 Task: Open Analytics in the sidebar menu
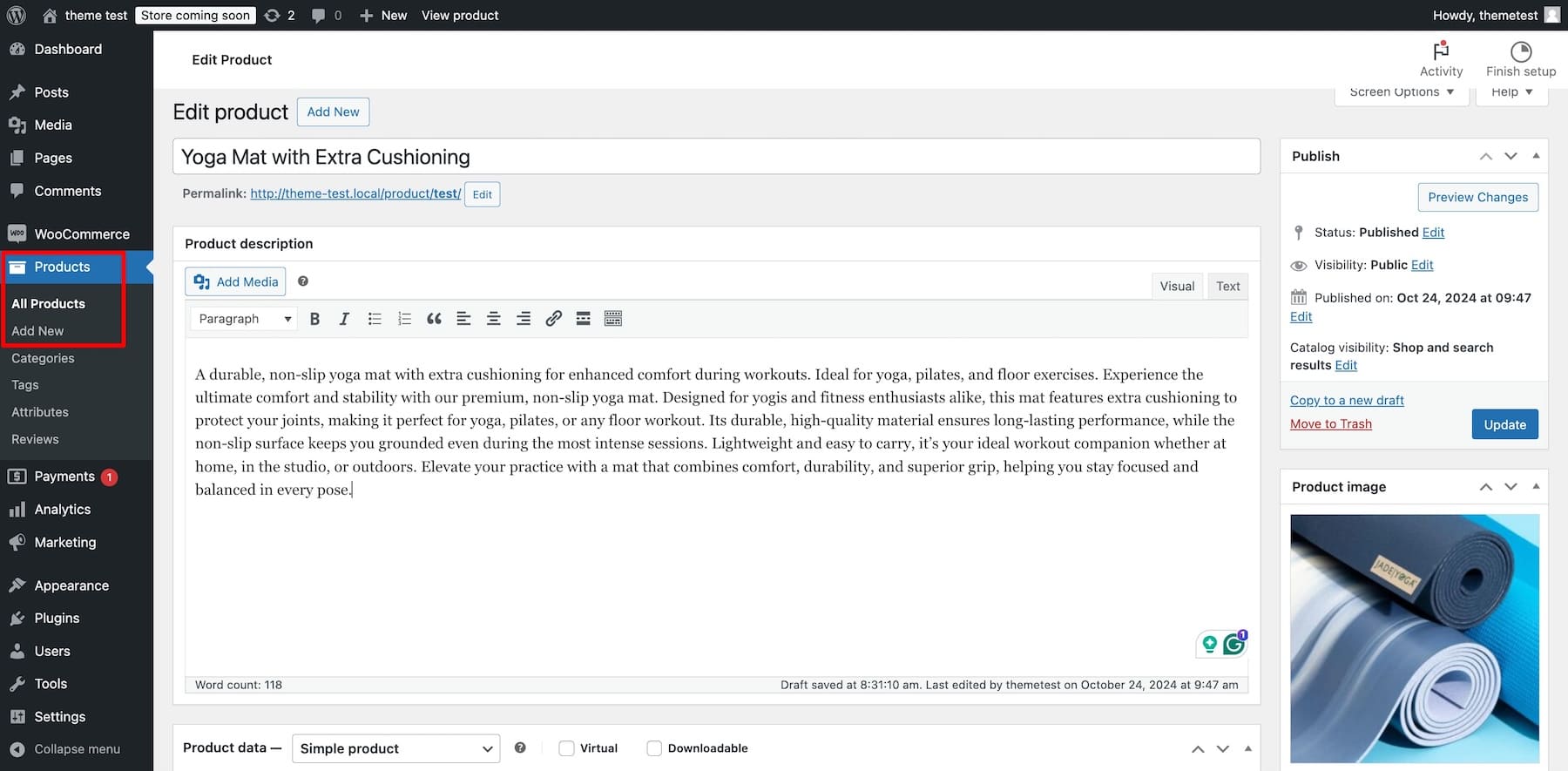63,510
